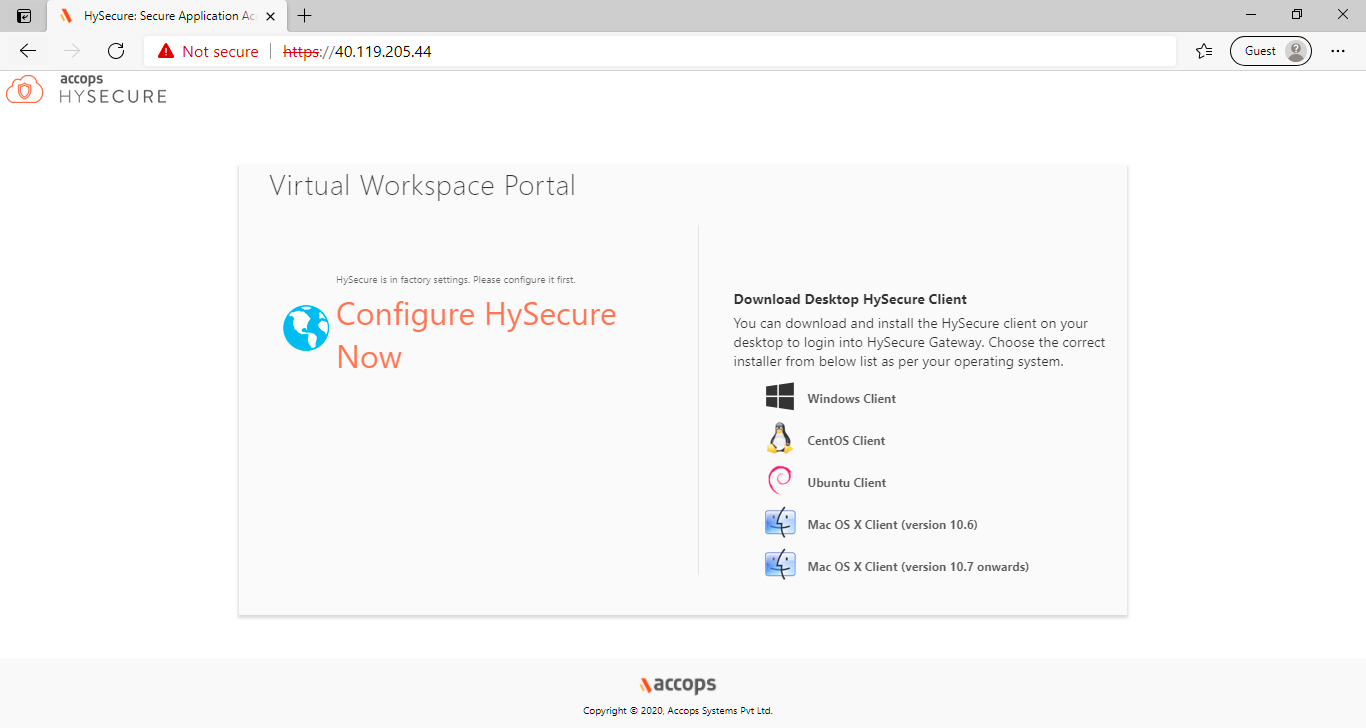Image resolution: width=1366 pixels, height=728 pixels.
Task: Open the Configure HySecure Now link
Action: pos(476,335)
